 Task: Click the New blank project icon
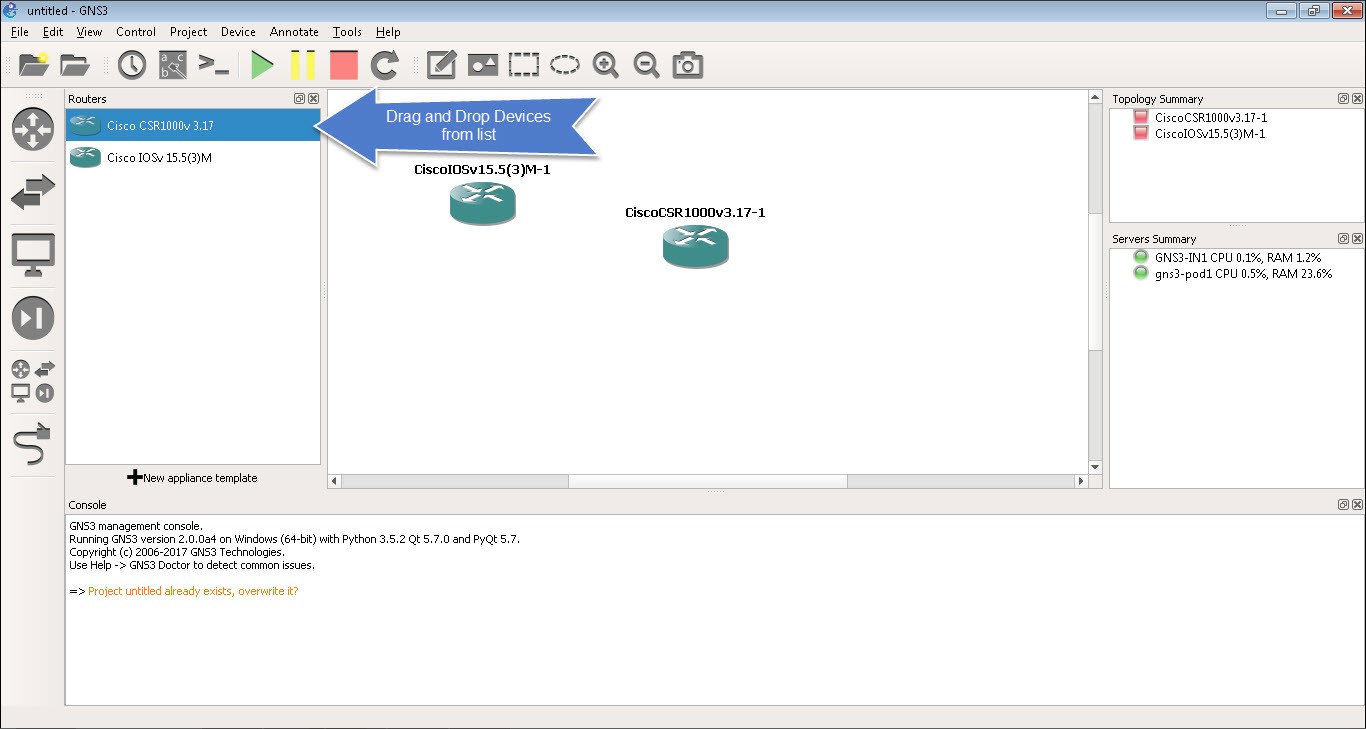pos(34,65)
